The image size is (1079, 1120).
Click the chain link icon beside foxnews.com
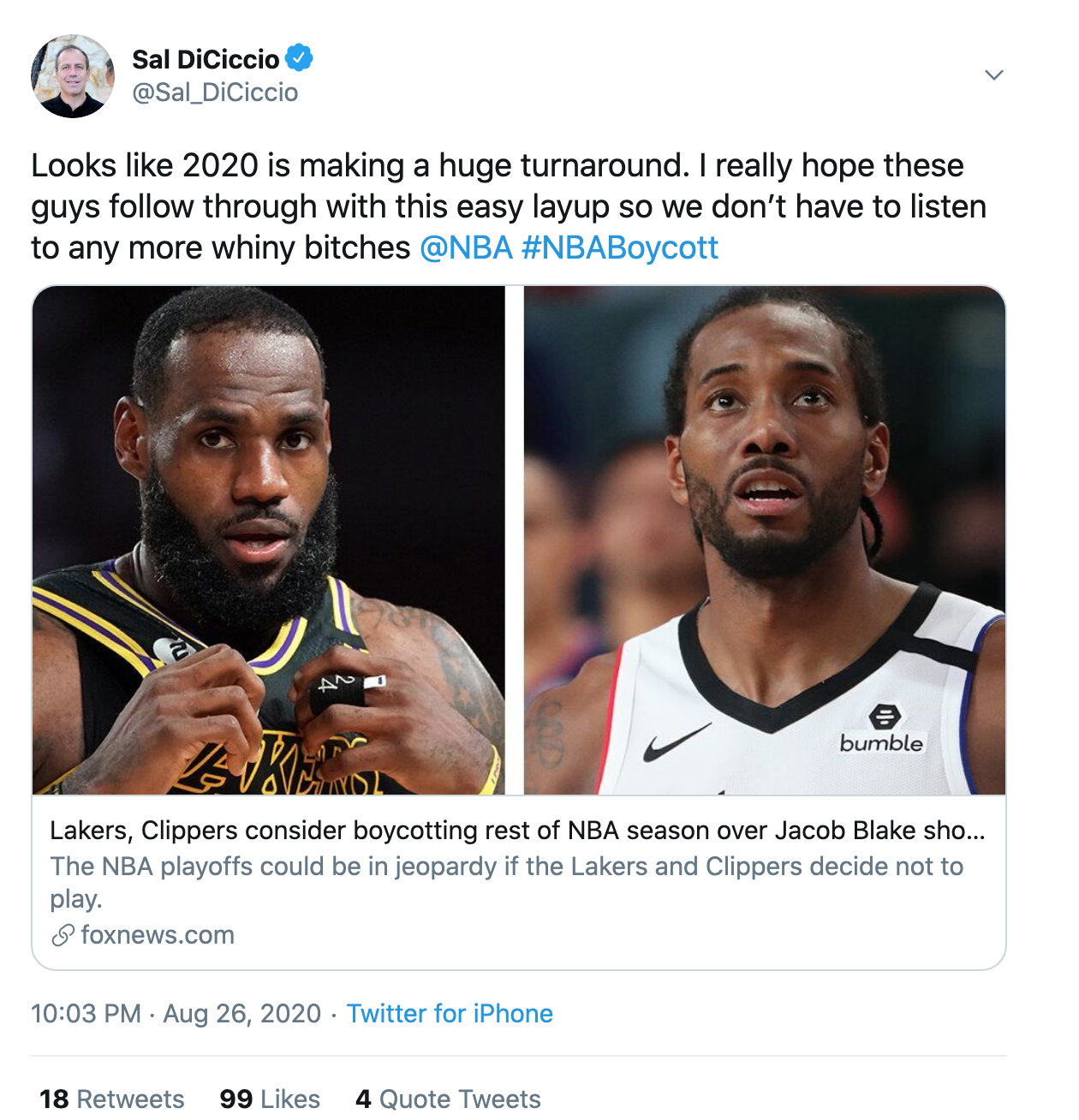[x=63, y=935]
